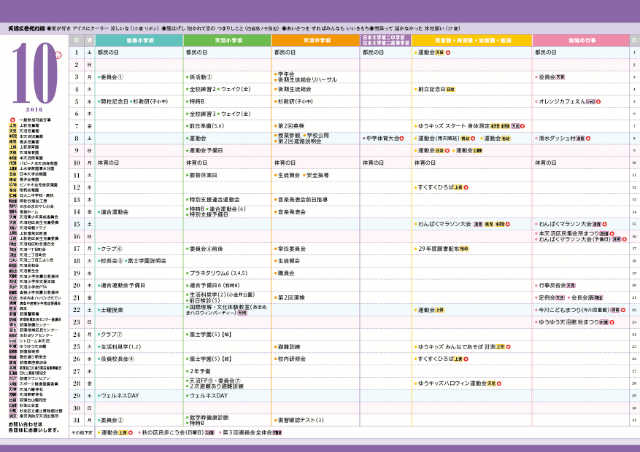The image size is (640, 452).
Task: Select 運動会予備日 on day 9
Action: point(206,151)
